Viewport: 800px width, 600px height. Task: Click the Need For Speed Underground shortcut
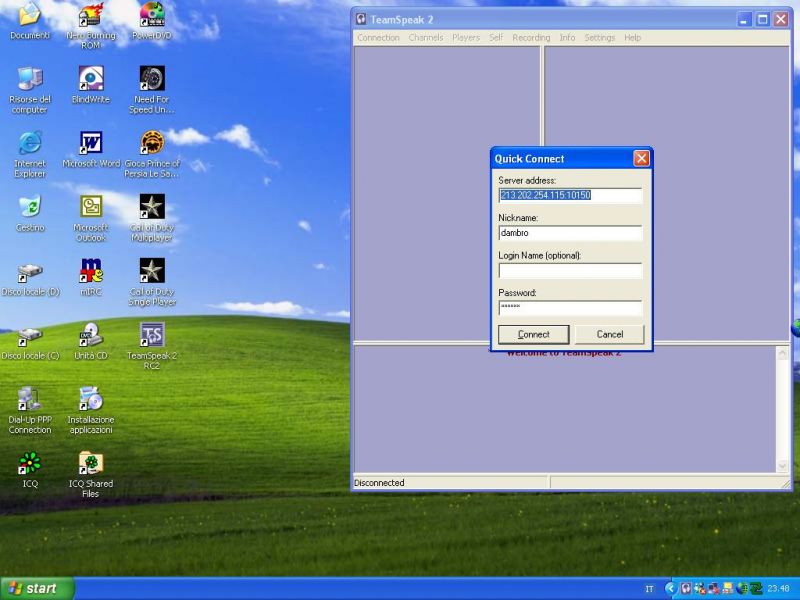[152, 90]
